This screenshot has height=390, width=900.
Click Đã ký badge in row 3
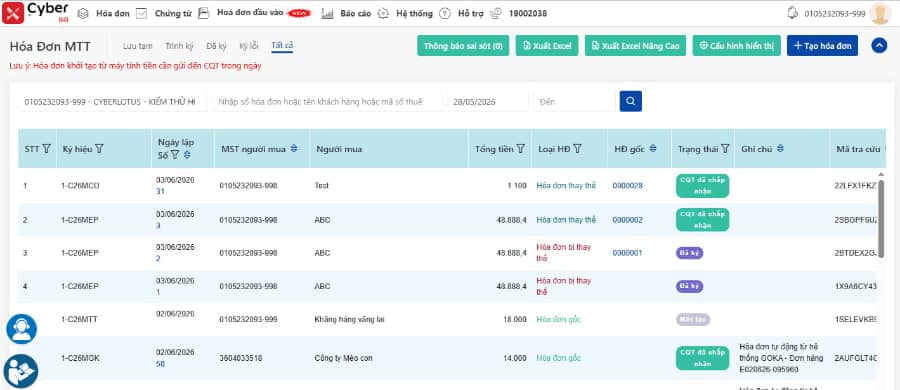(689, 253)
